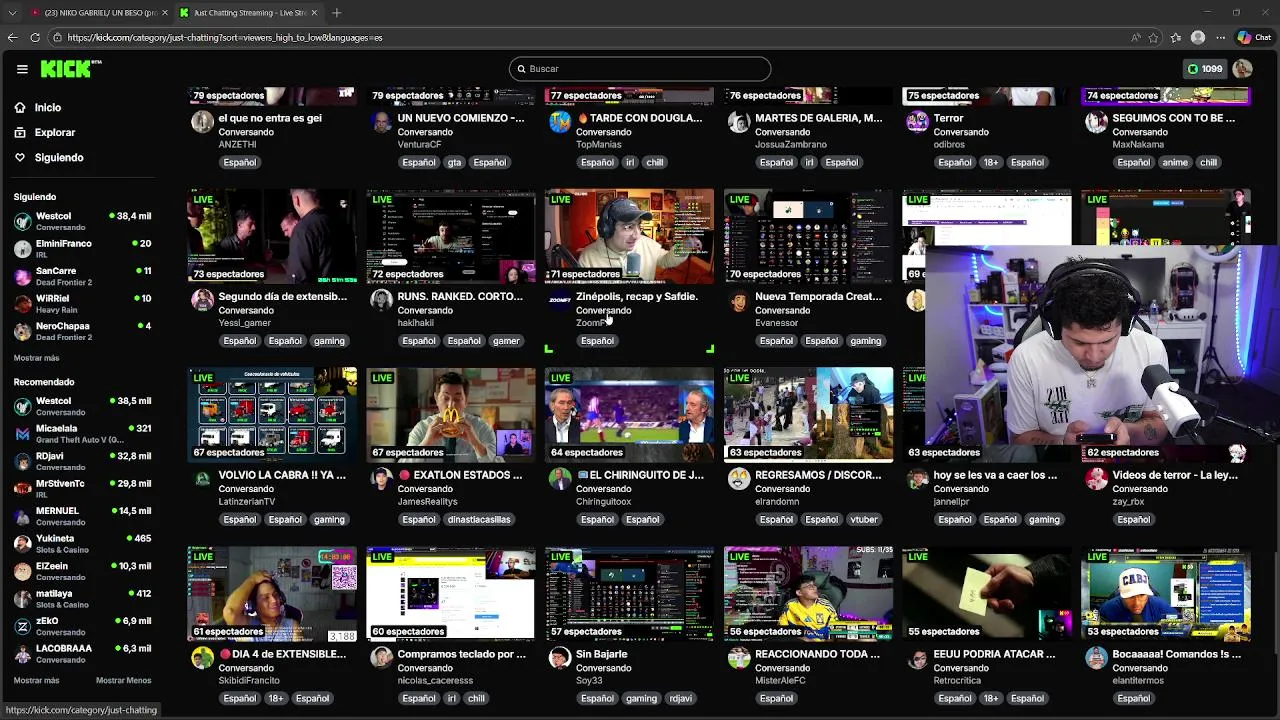Close the Just Chatting Streaming tab
Viewport: 1280px width, 720px height.
(x=314, y=13)
